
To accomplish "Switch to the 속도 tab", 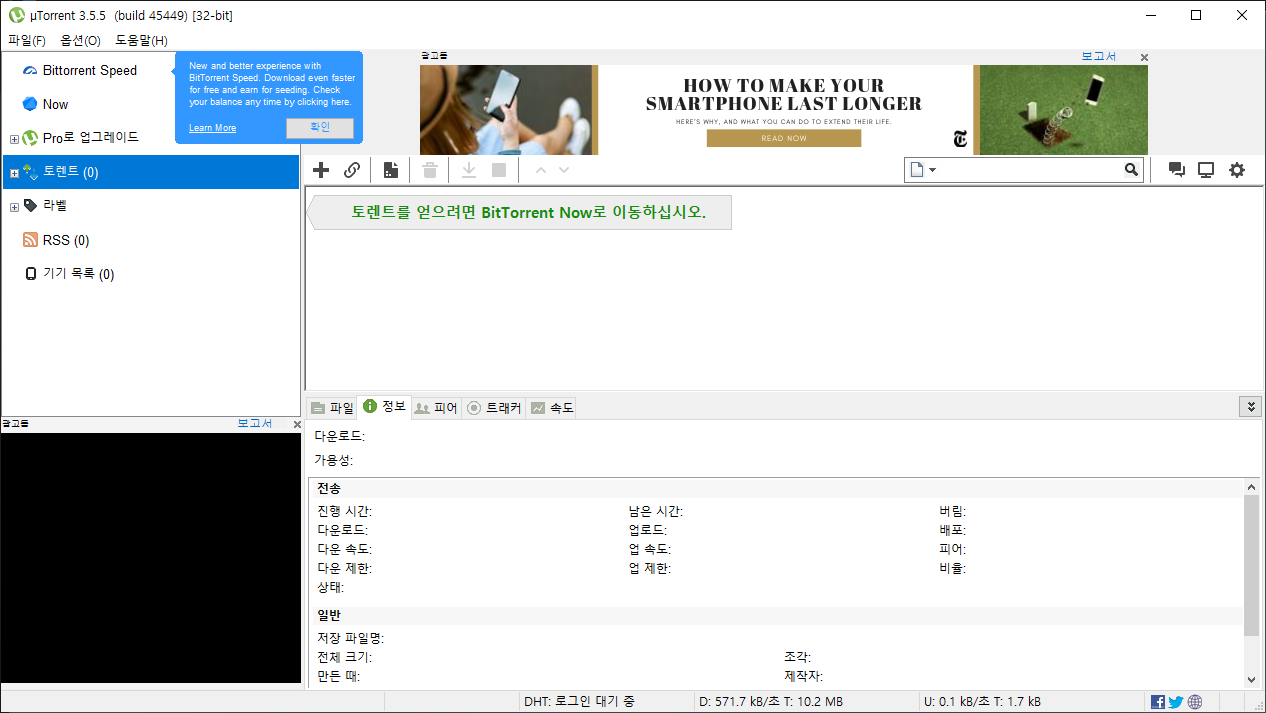I will pyautogui.click(x=552, y=407).
